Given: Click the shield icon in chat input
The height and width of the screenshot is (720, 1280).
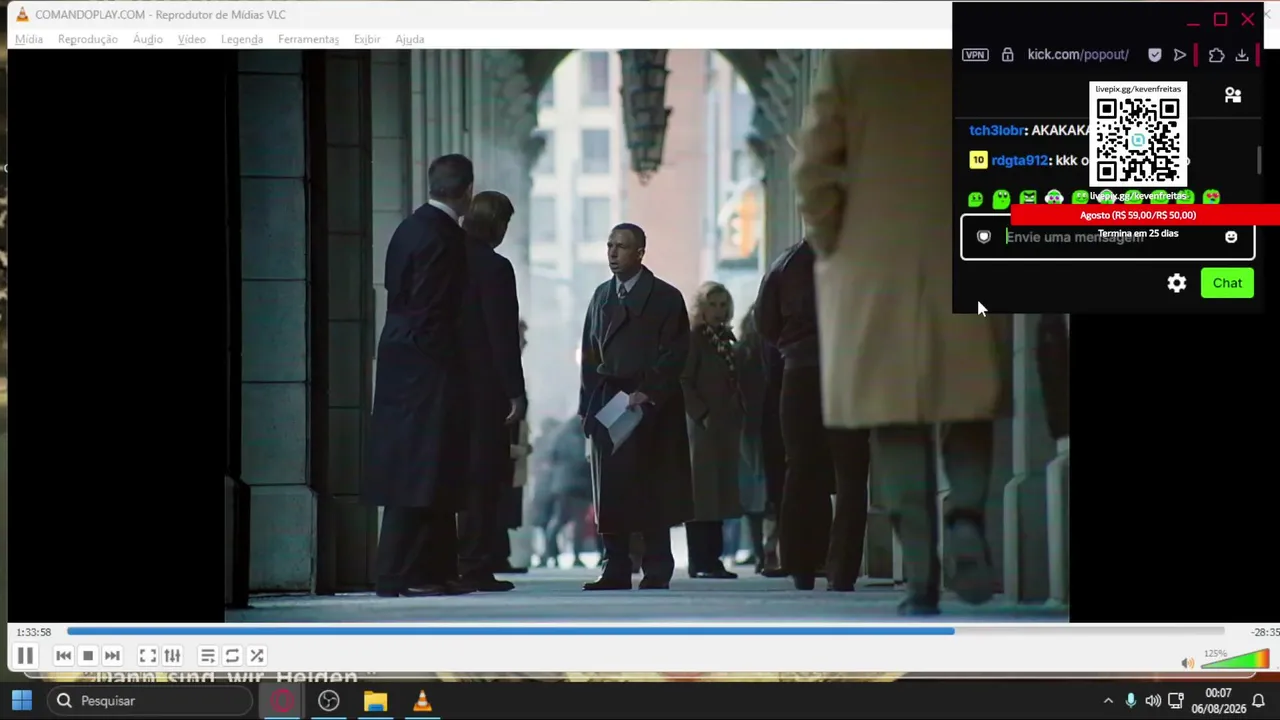Looking at the screenshot, I should 984,237.
